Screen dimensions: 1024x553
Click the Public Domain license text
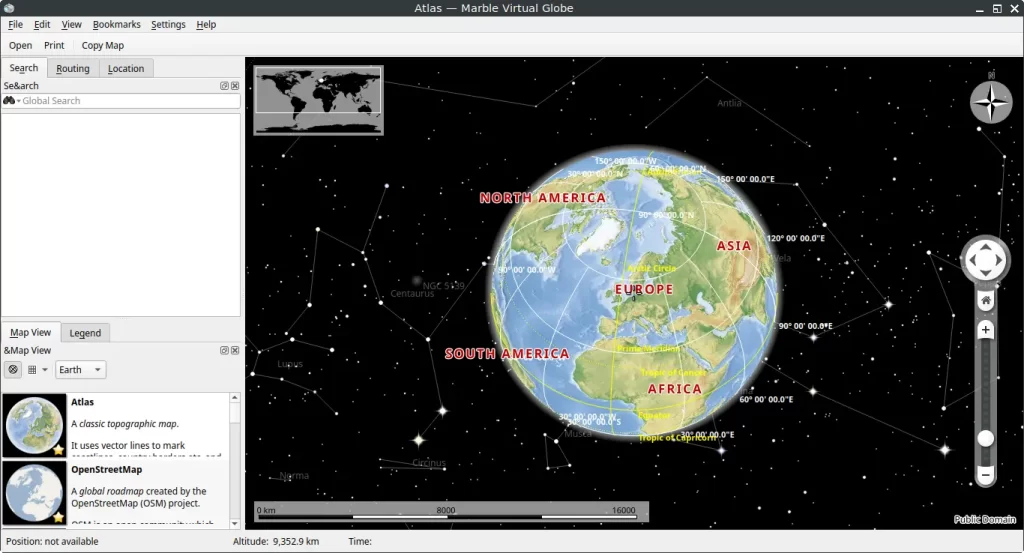(984, 520)
